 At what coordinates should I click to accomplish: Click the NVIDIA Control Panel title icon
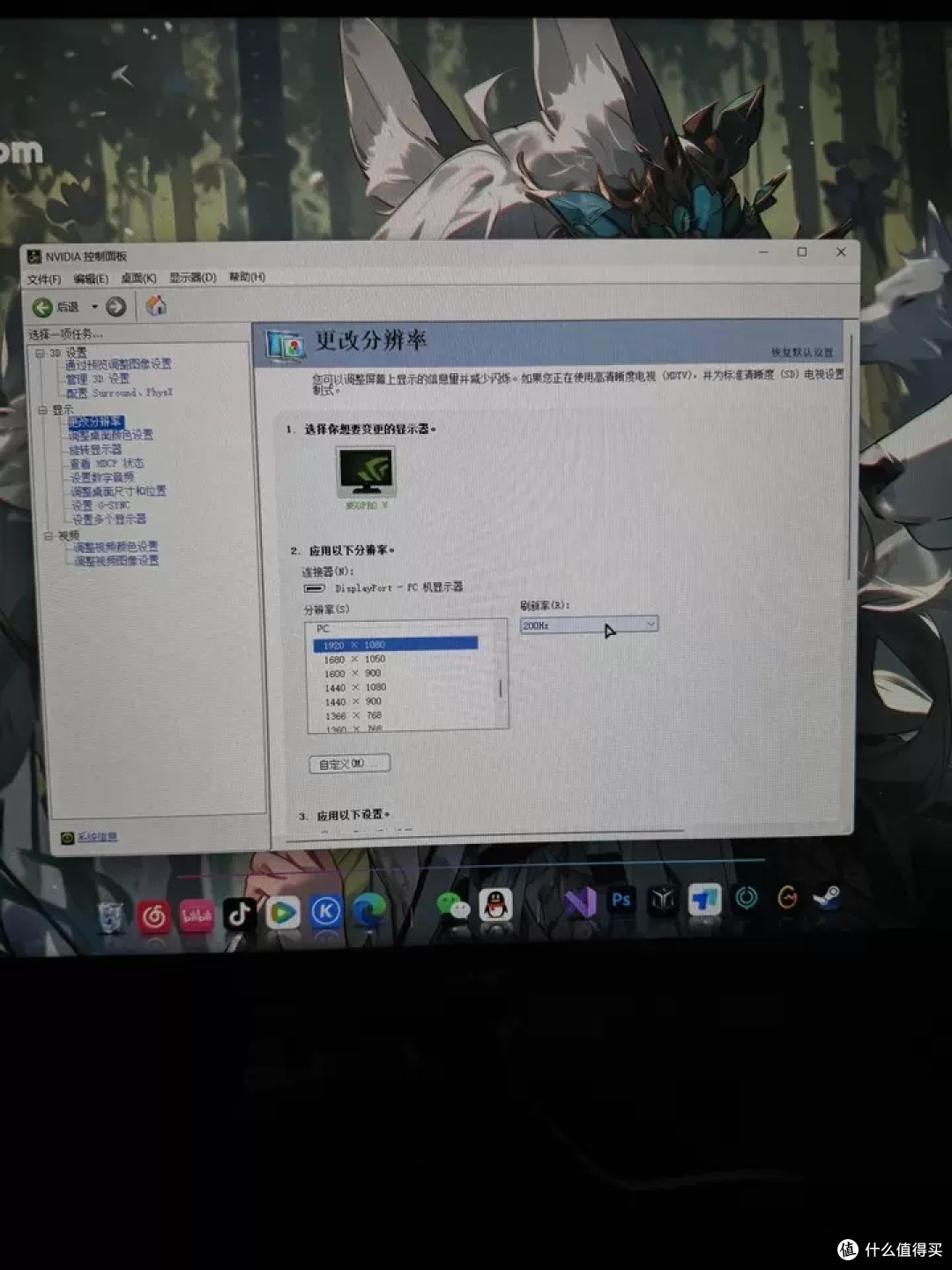pos(33,256)
